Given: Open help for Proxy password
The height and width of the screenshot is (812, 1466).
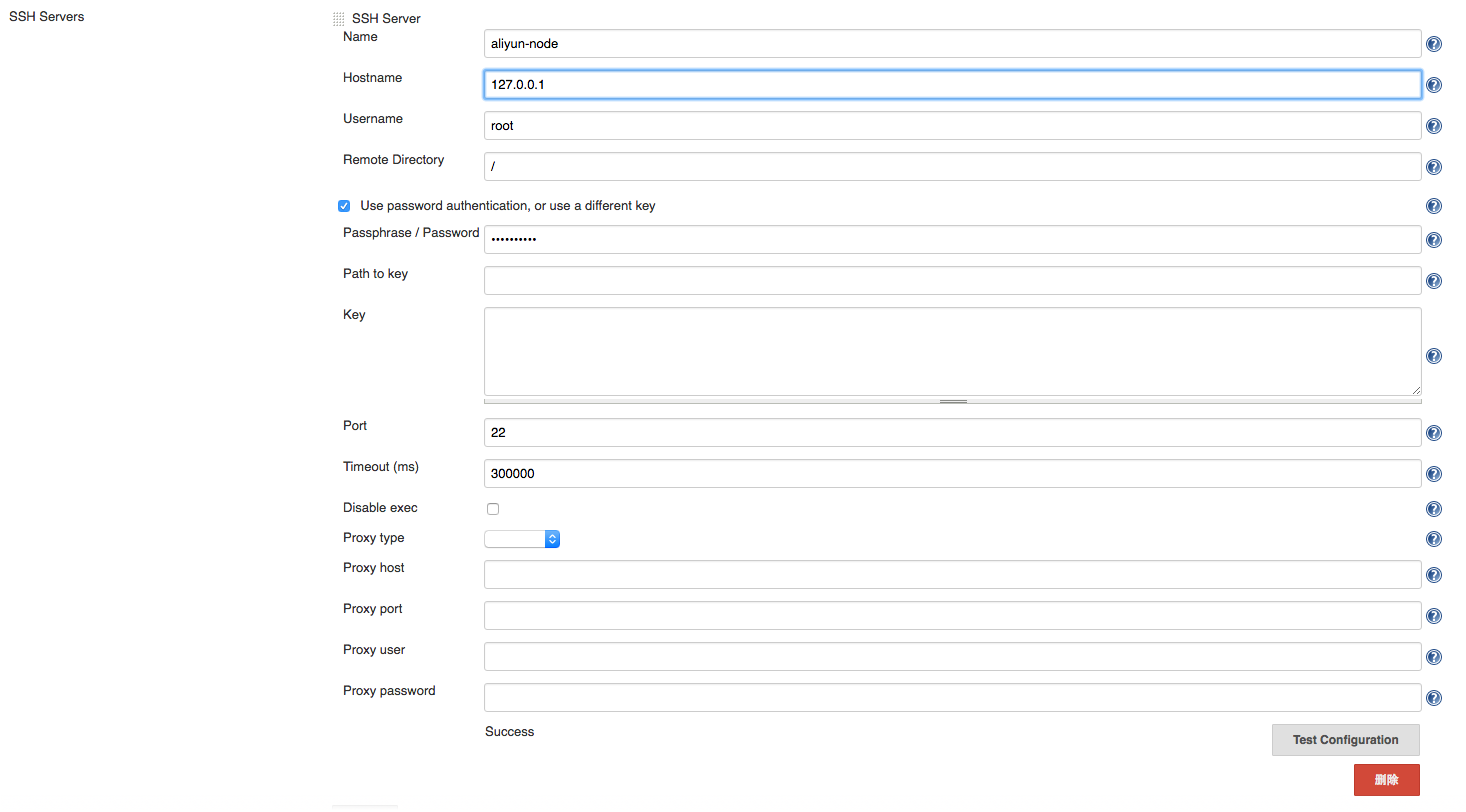Looking at the screenshot, I should tap(1433, 698).
